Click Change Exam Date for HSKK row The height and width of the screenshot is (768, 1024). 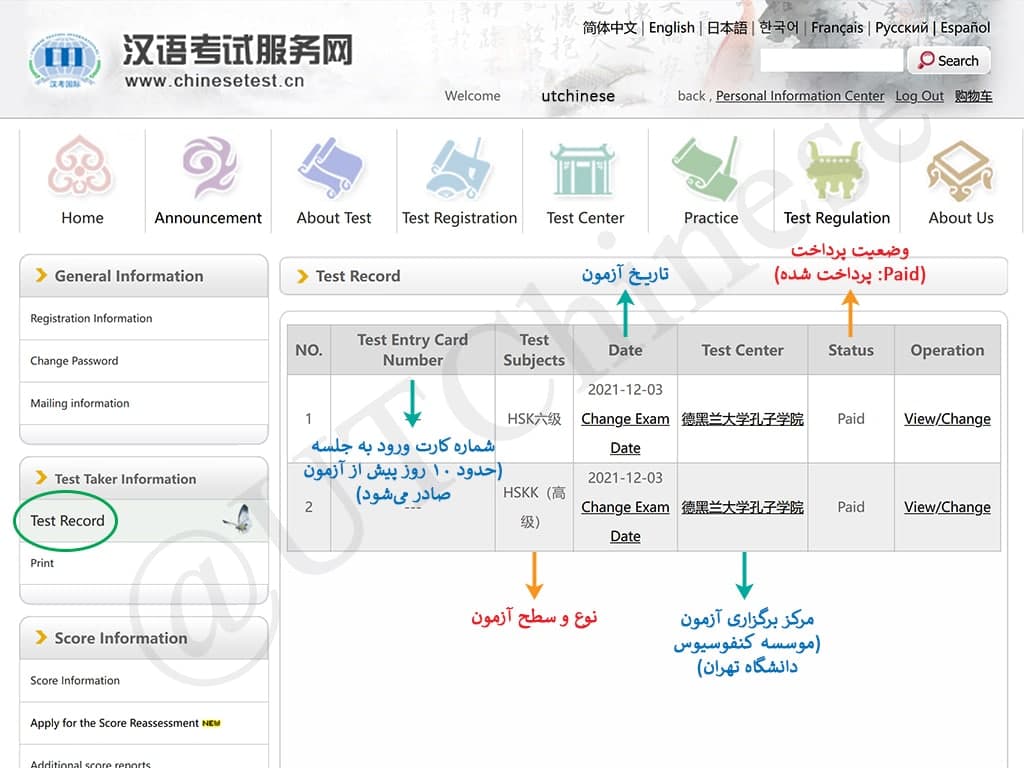625,521
